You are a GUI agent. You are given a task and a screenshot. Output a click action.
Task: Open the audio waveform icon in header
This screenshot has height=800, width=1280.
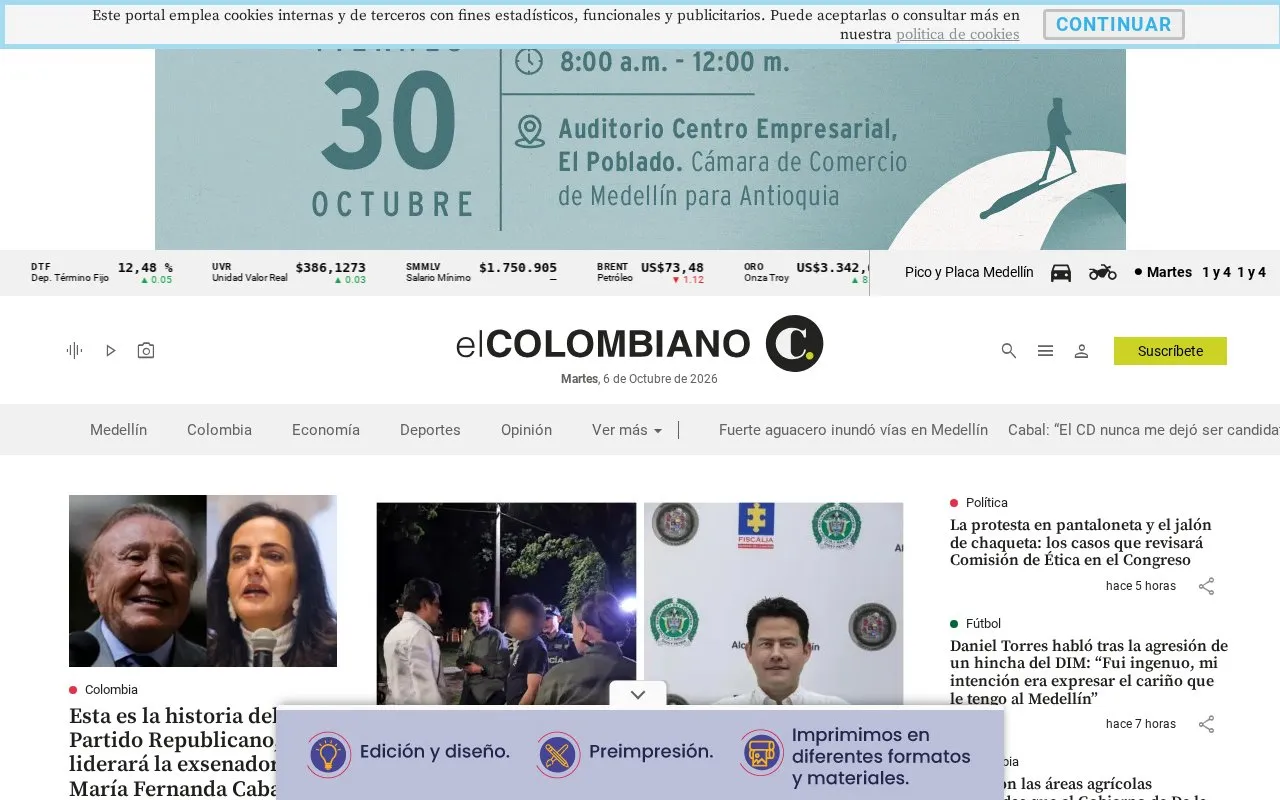pos(74,350)
